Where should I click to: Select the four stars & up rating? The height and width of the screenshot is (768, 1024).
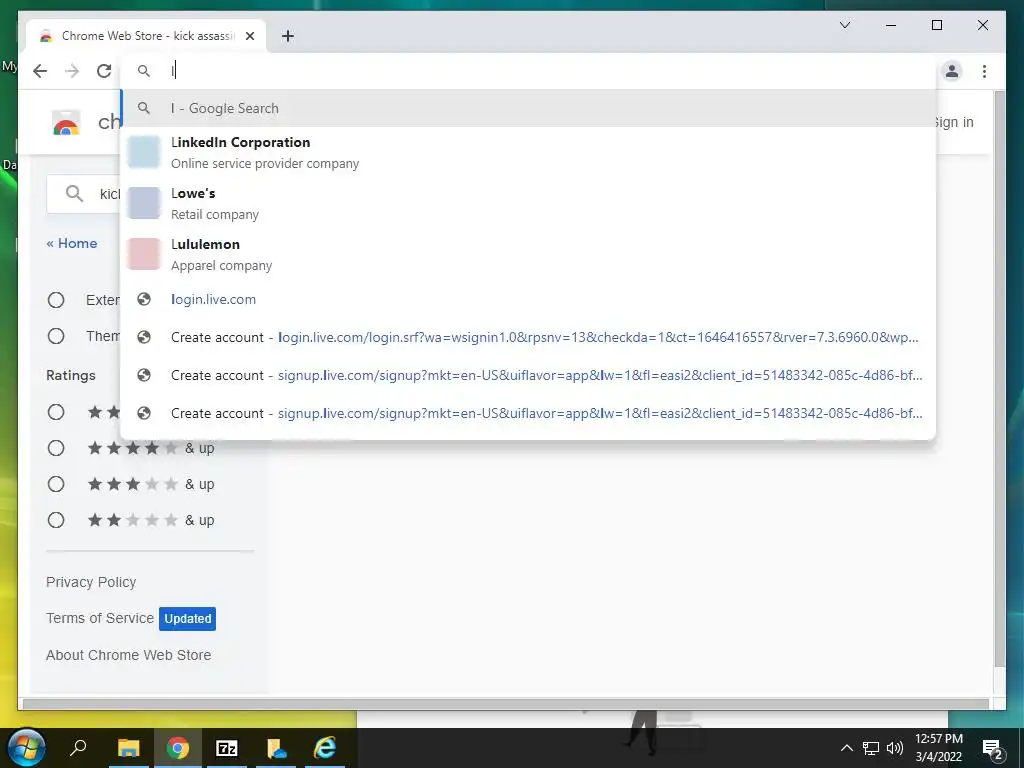(56, 448)
